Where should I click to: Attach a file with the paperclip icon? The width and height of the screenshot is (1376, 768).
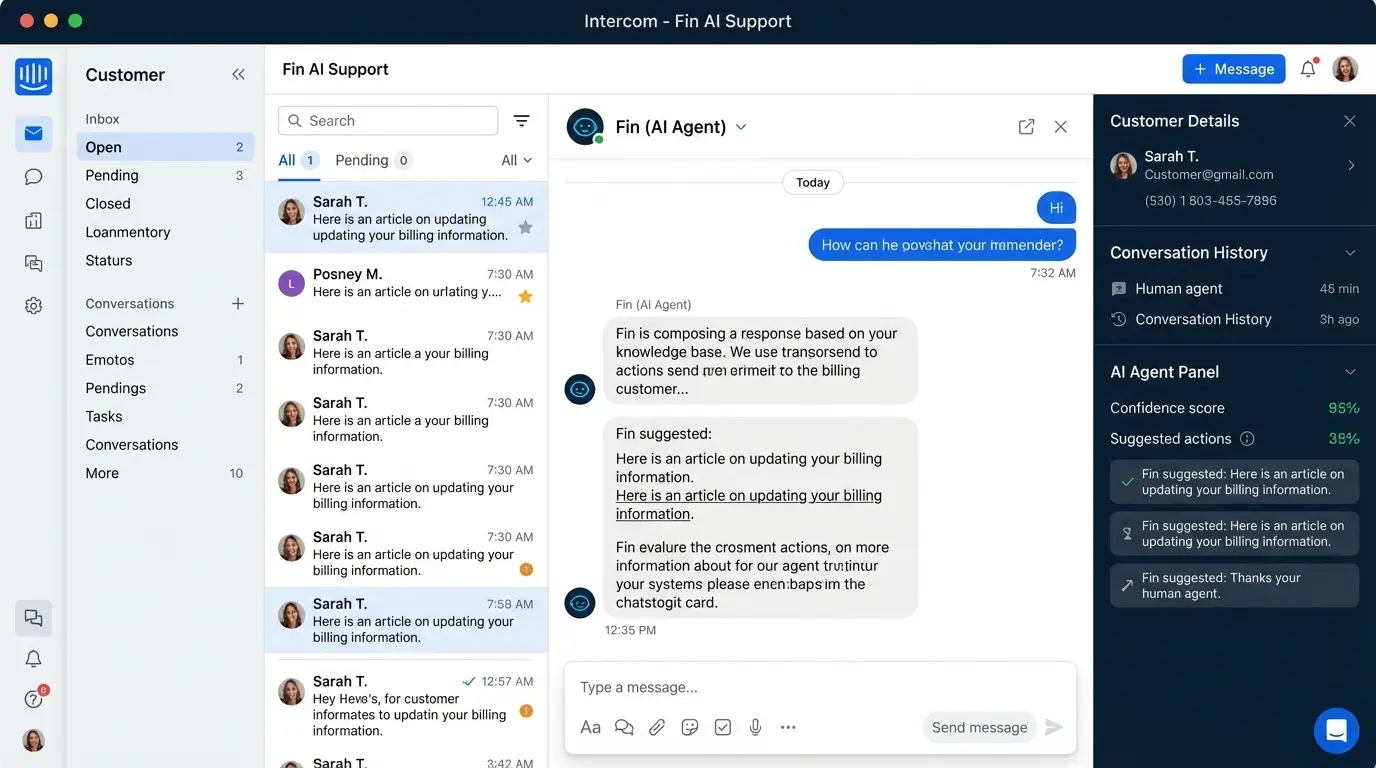tap(657, 727)
